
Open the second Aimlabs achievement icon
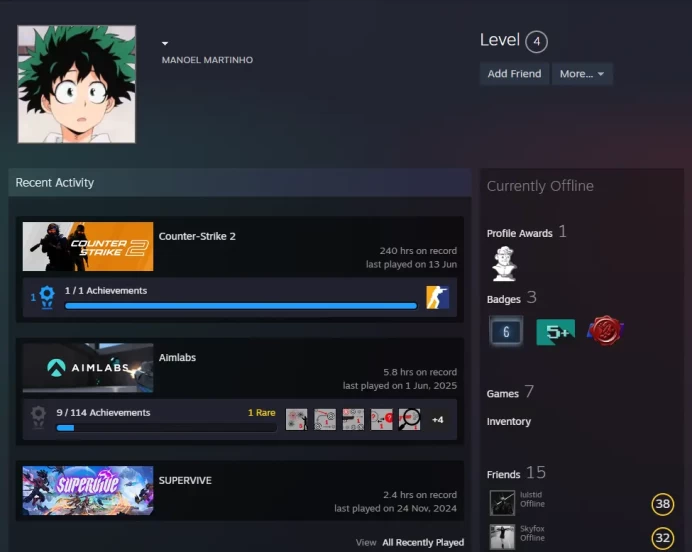(325, 419)
